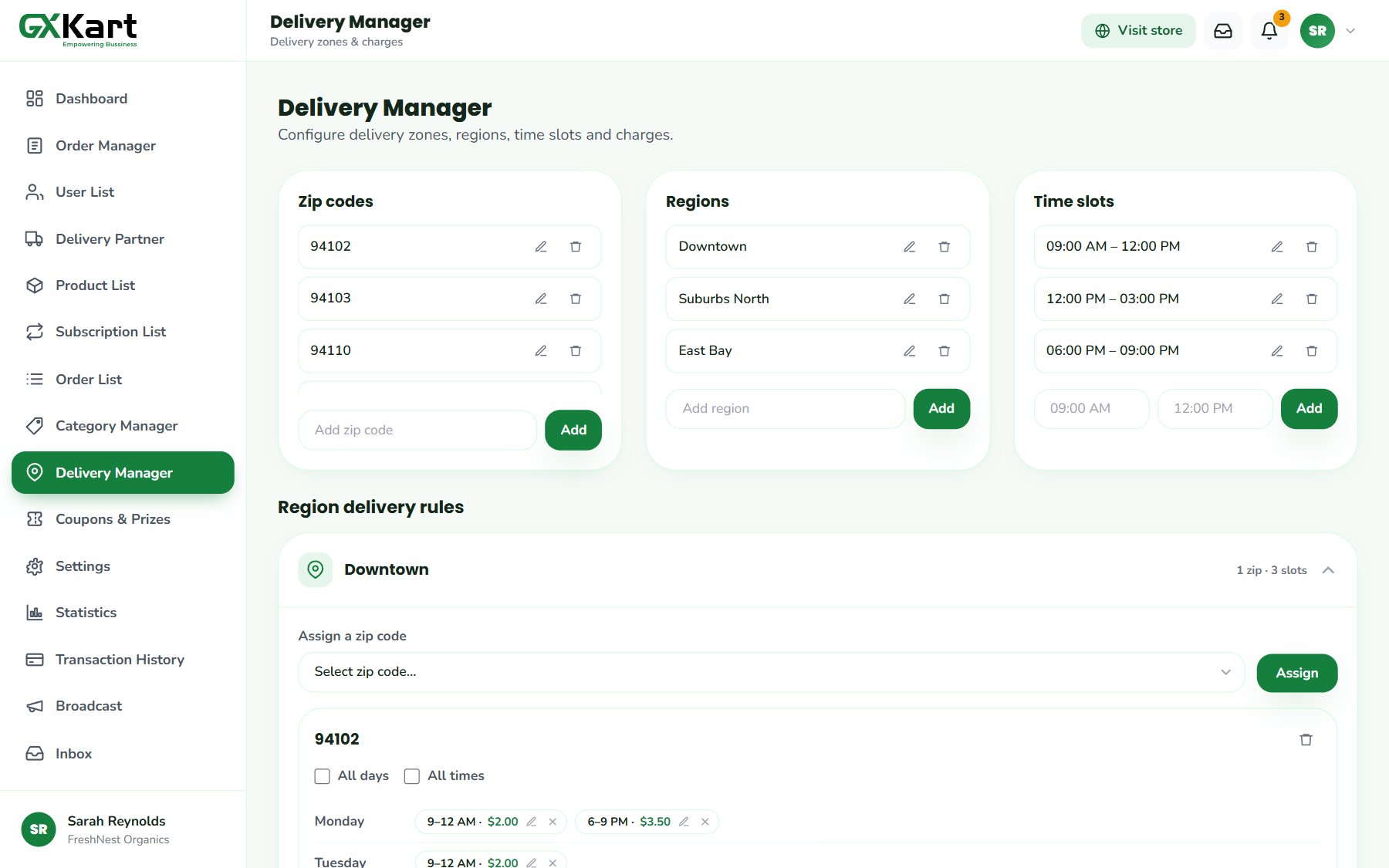The image size is (1389, 868).
Task: Focus the Add zip code field
Action: click(x=417, y=430)
